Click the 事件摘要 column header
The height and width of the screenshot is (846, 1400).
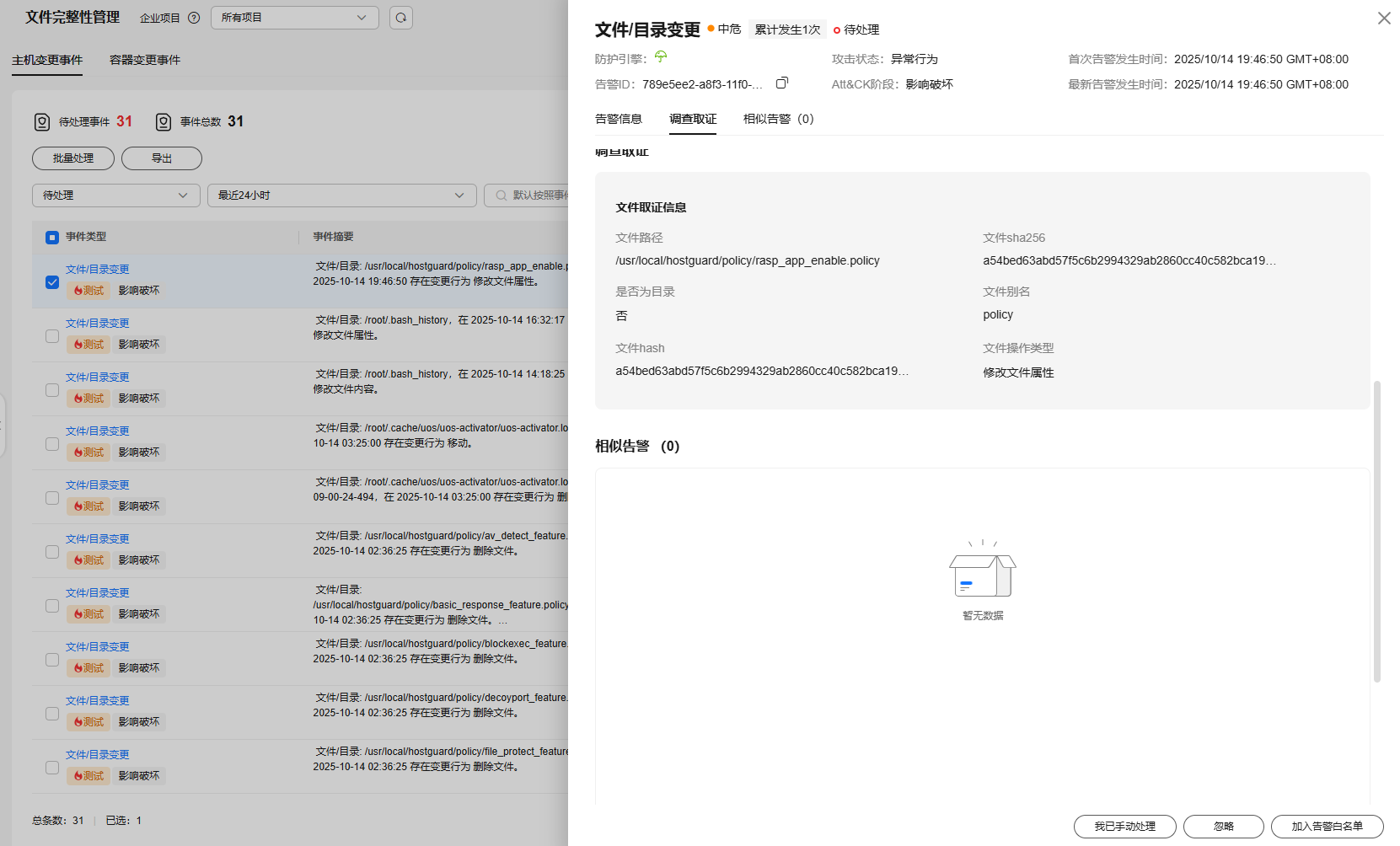pyautogui.click(x=333, y=237)
